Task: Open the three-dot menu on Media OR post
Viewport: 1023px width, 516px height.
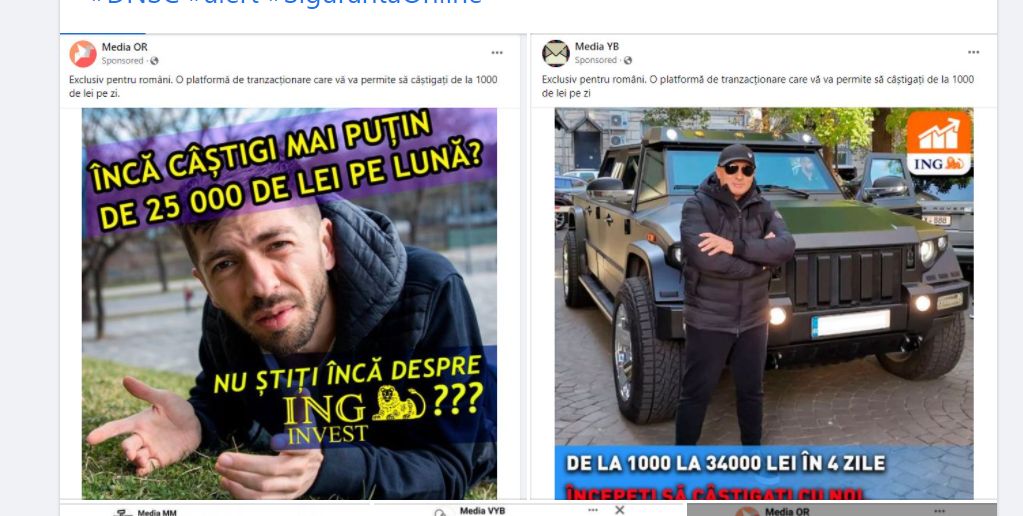Action: 497,53
